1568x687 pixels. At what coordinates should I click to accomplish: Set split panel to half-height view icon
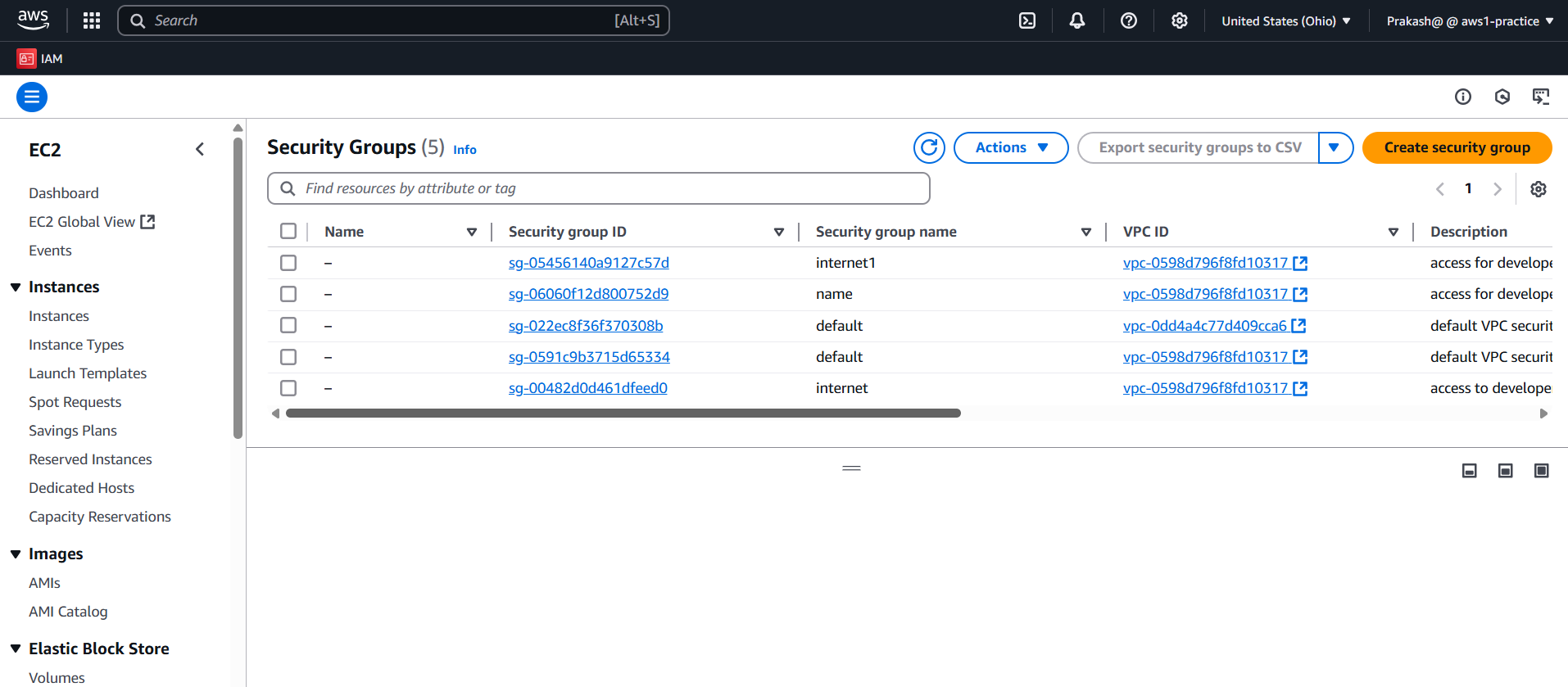(x=1506, y=470)
